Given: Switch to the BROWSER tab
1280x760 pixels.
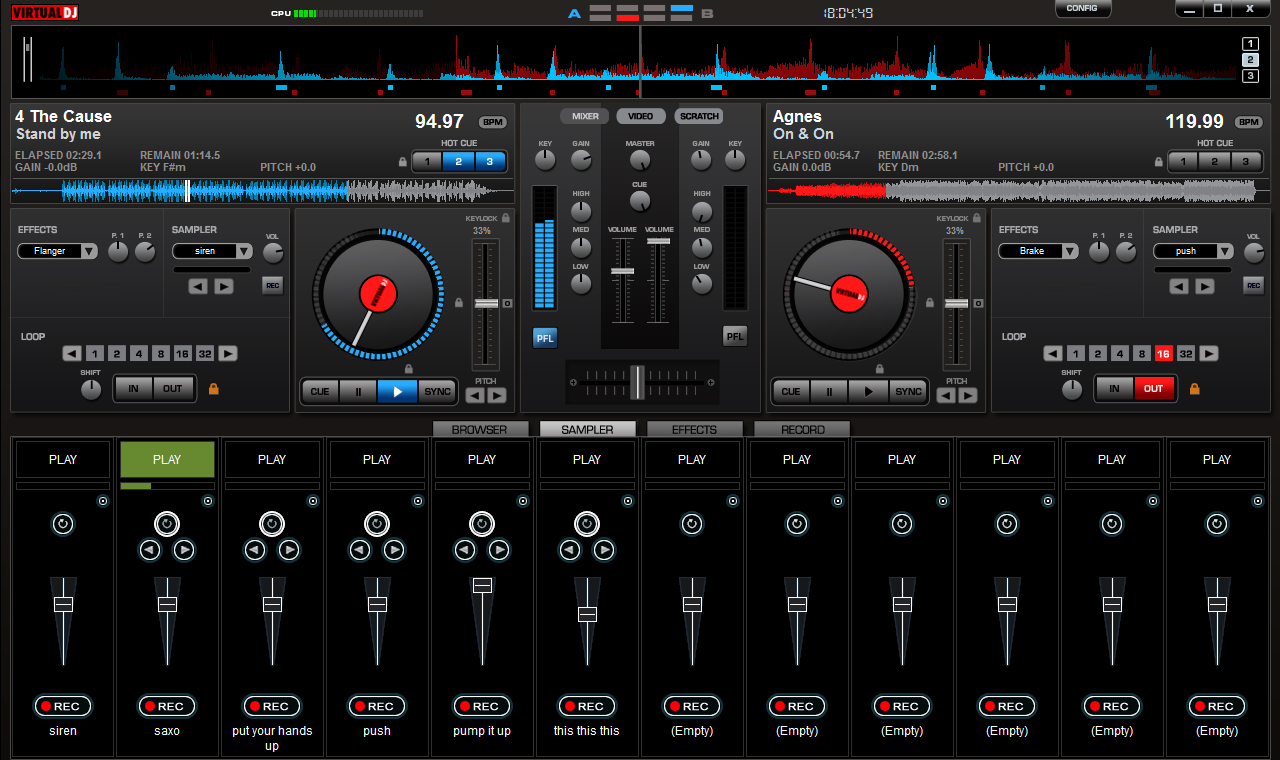Looking at the screenshot, I should point(483,430).
